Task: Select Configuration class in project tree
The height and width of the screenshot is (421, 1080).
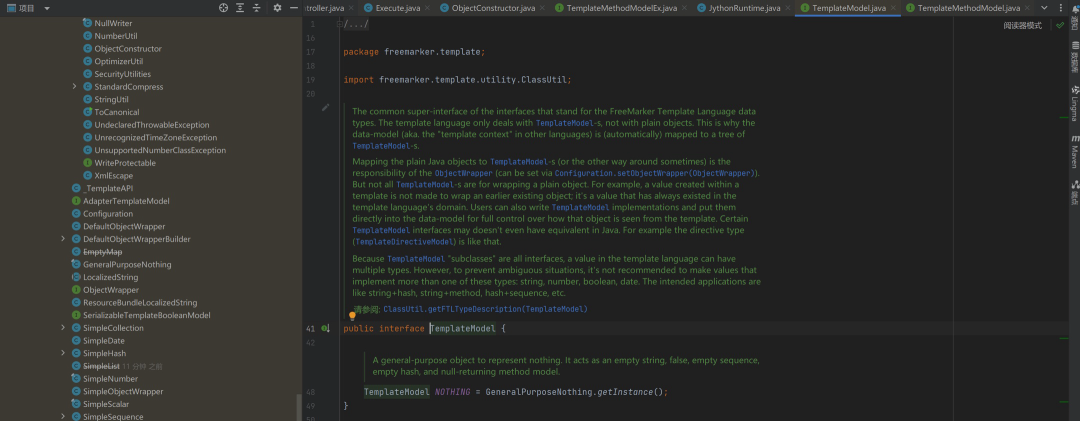Action: tap(107, 214)
